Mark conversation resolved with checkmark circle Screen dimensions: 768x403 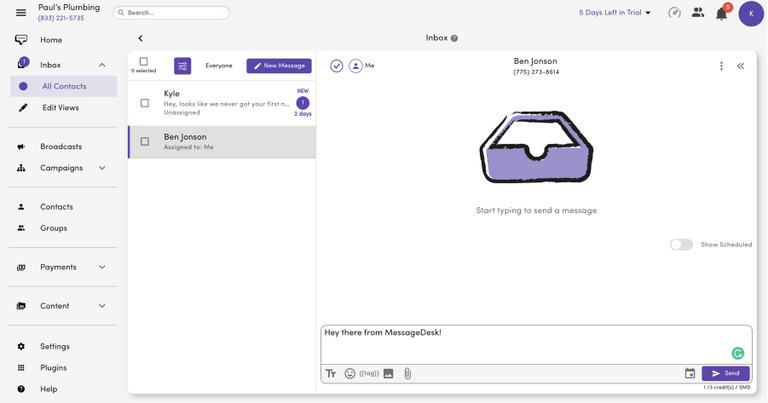click(336, 66)
